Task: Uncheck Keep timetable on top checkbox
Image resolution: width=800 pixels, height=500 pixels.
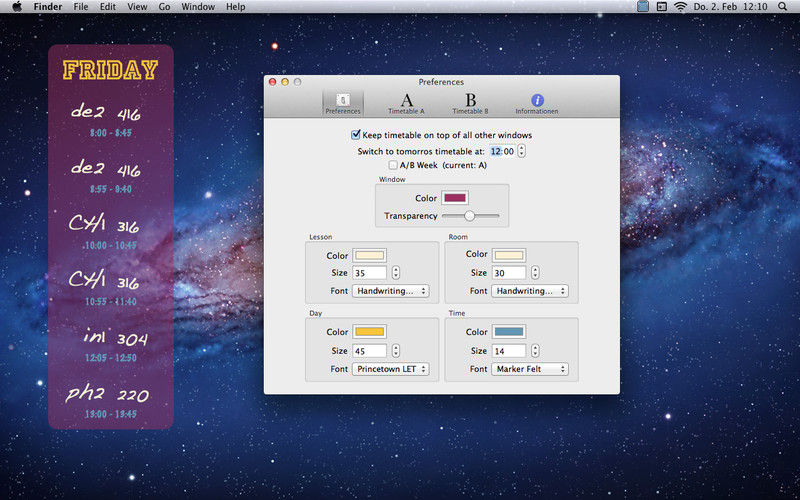Action: pyautogui.click(x=356, y=135)
